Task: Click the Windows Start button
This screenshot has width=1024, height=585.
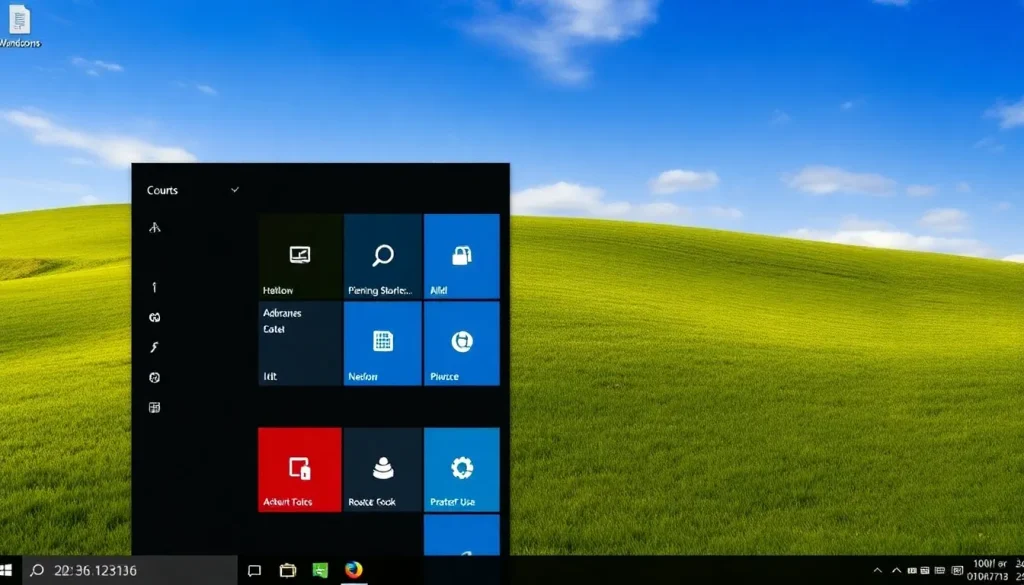Action: (x=7, y=570)
